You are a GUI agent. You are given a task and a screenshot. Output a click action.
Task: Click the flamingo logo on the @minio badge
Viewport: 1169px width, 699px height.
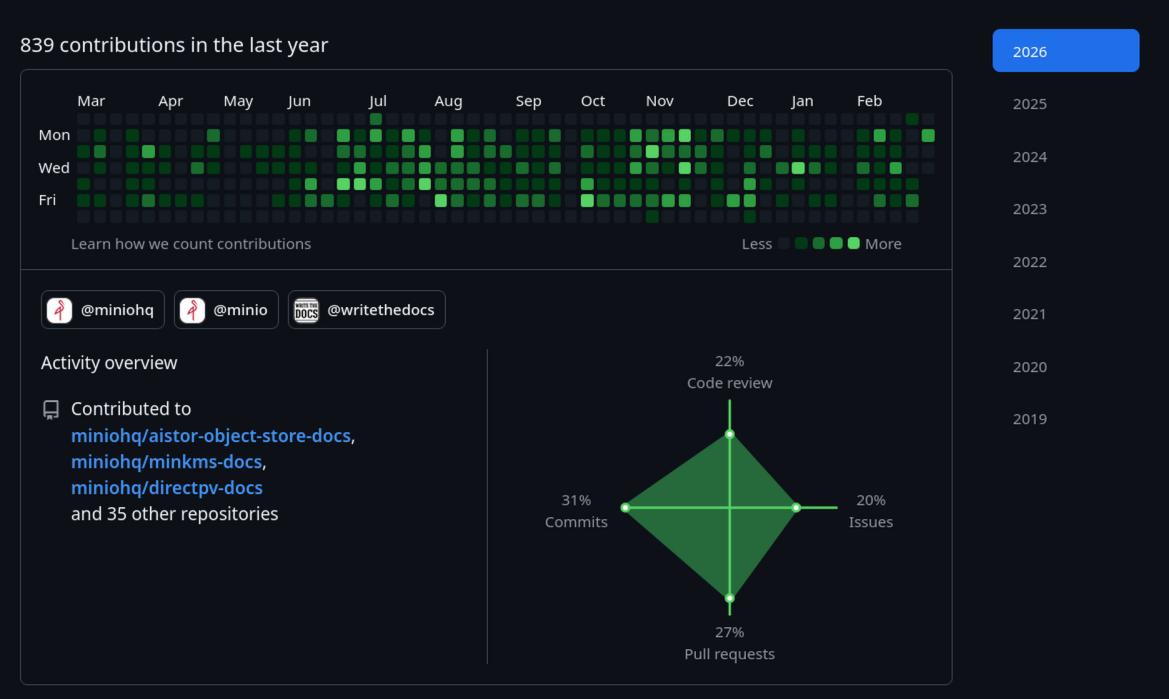(x=190, y=309)
